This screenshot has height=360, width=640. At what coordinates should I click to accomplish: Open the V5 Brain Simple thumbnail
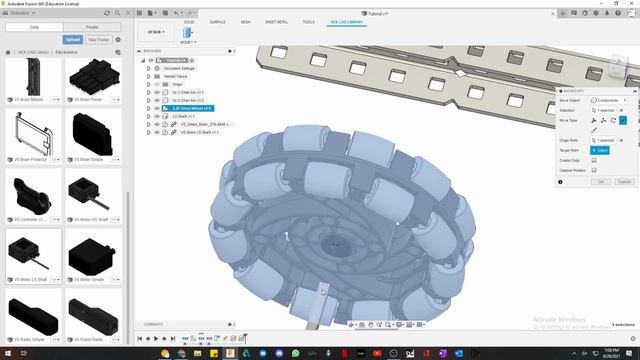pyautogui.click(x=93, y=135)
